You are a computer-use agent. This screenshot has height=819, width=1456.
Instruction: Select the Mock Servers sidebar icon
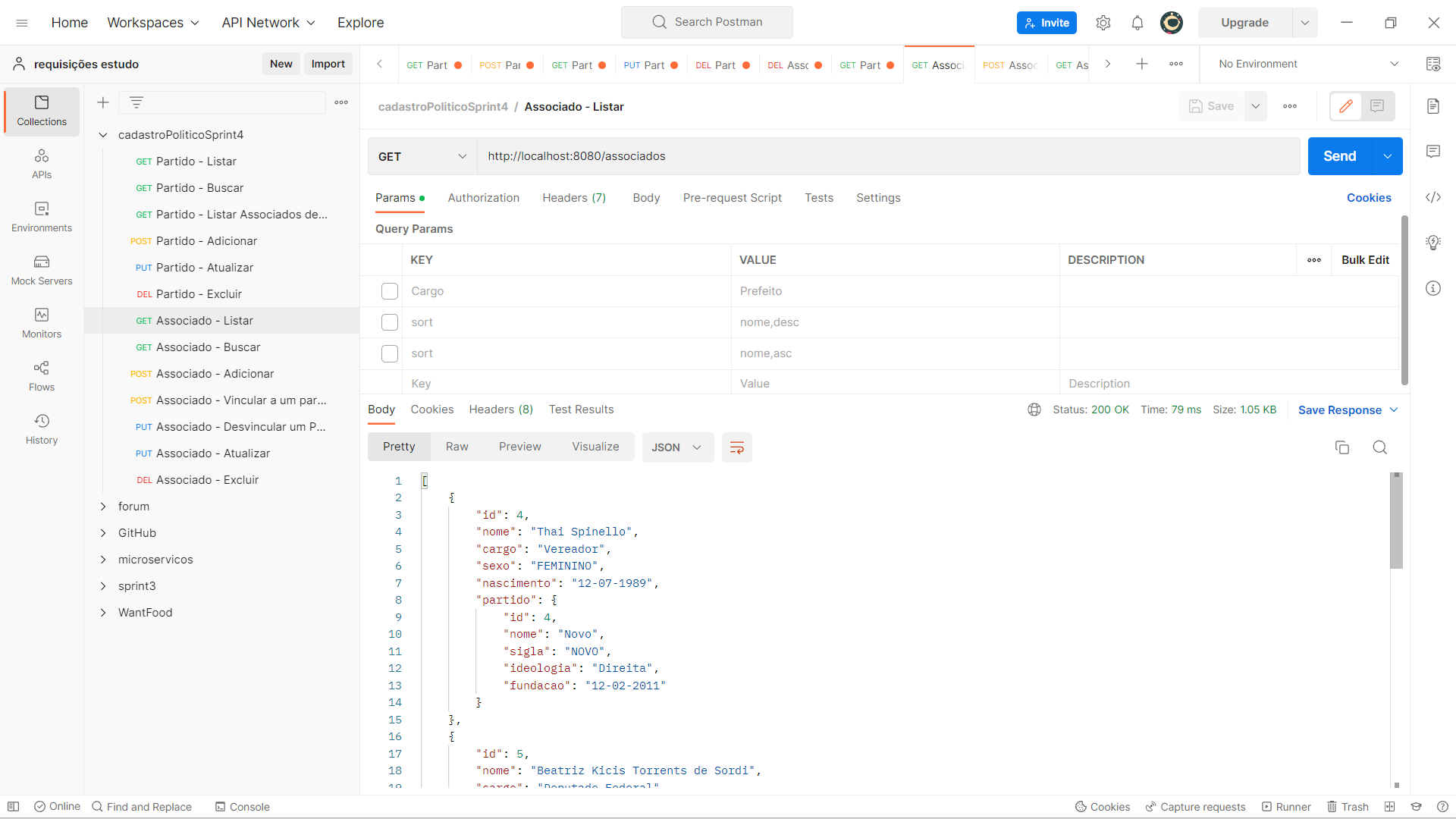[41, 271]
